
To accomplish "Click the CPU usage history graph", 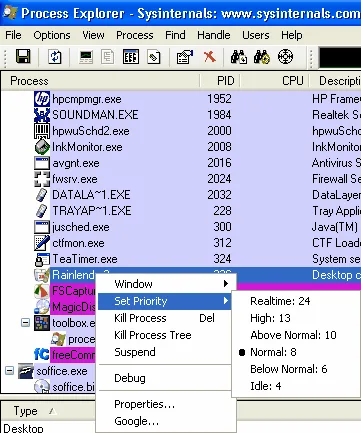I will [x=339, y=57].
